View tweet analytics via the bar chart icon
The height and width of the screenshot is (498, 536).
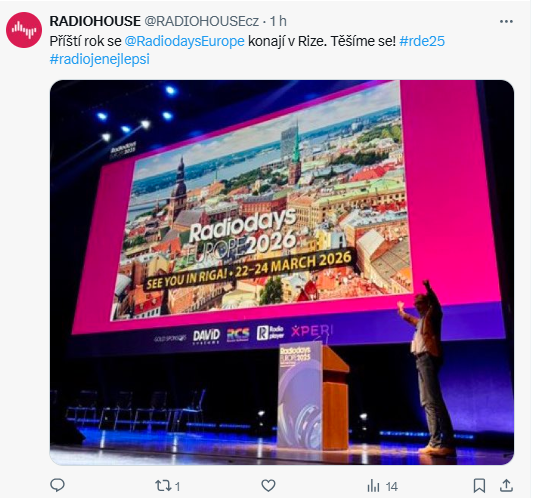click(374, 486)
